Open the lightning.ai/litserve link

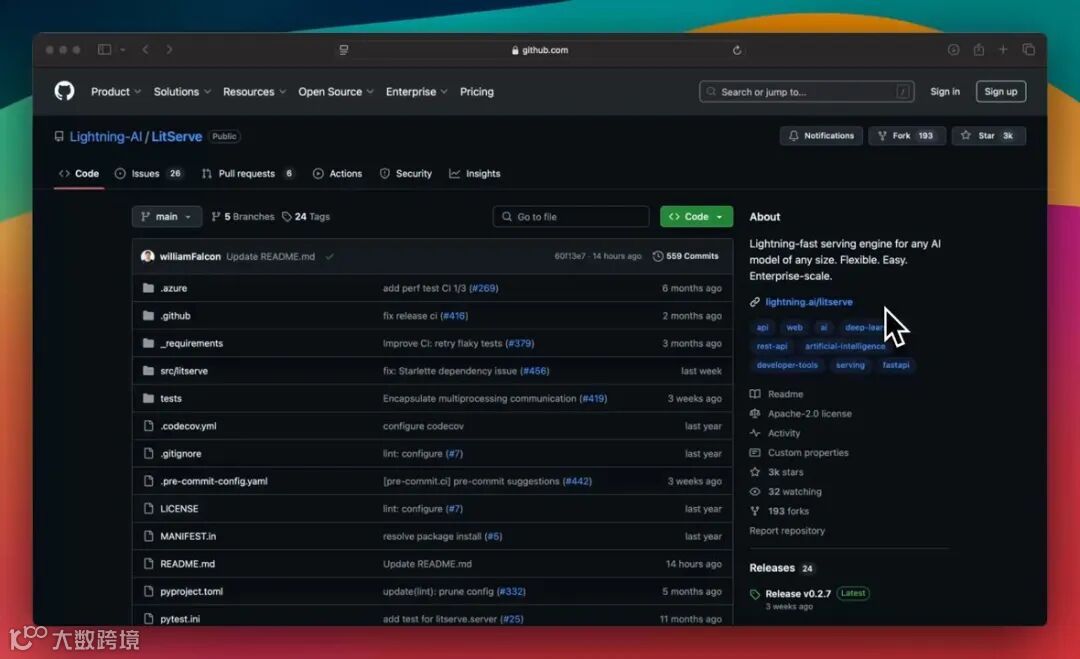pos(809,302)
